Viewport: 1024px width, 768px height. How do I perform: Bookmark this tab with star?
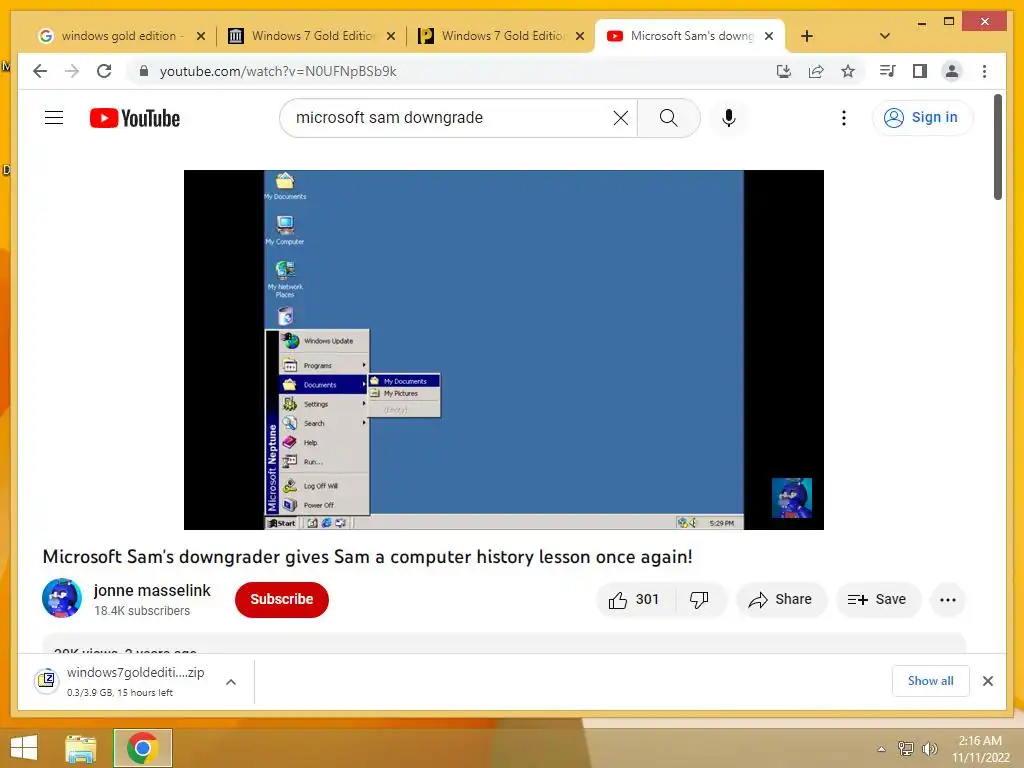tap(848, 71)
